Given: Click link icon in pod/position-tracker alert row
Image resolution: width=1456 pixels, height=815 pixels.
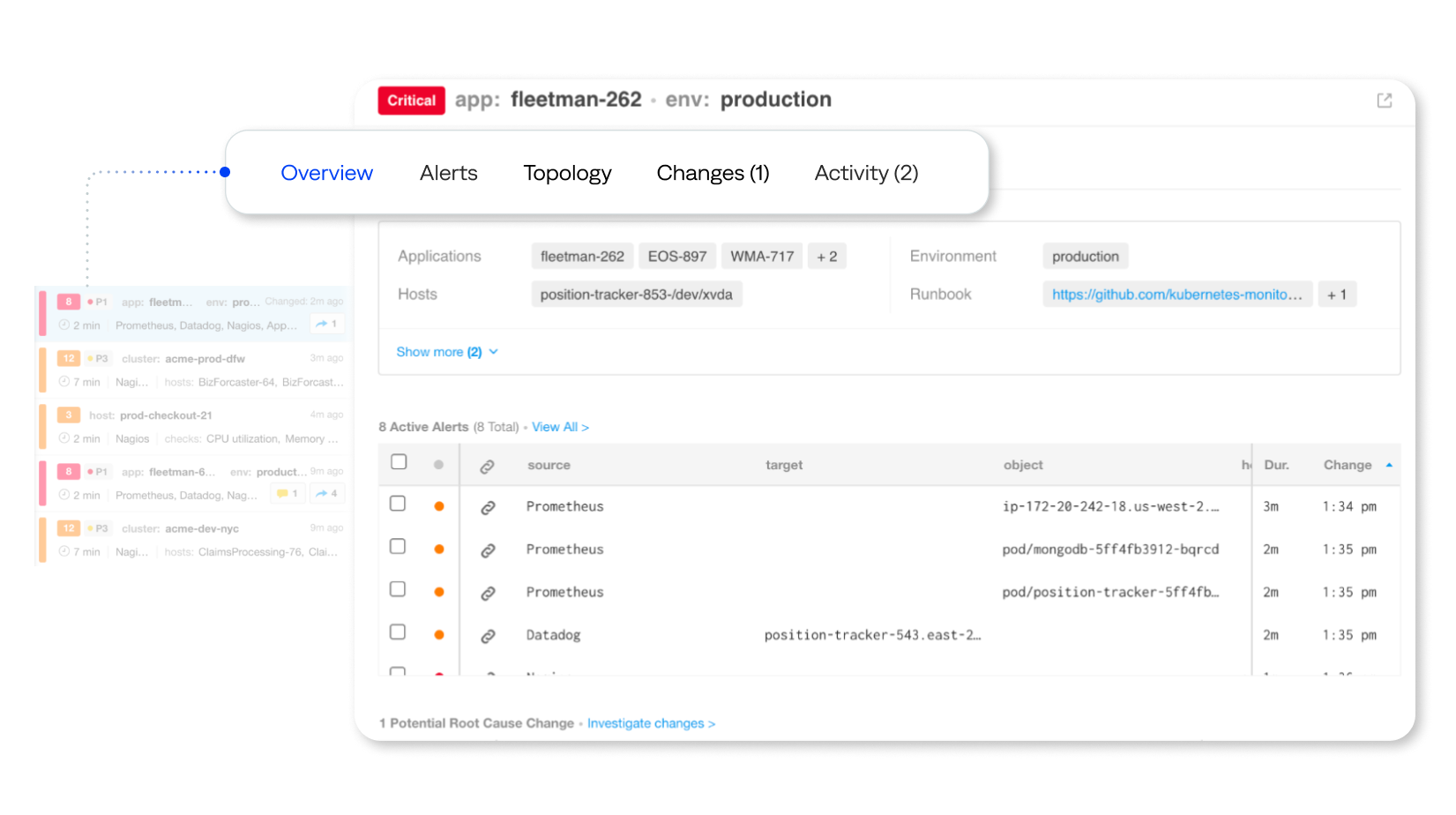Looking at the screenshot, I should click(x=488, y=594).
